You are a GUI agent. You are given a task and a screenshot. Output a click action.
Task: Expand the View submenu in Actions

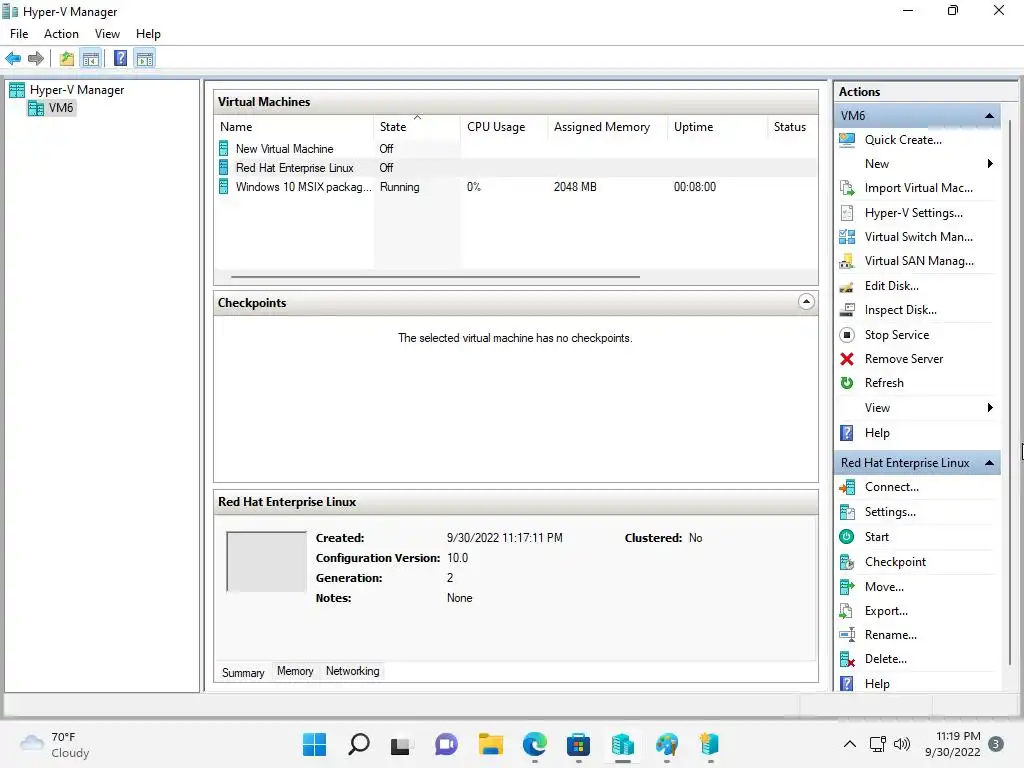[990, 408]
